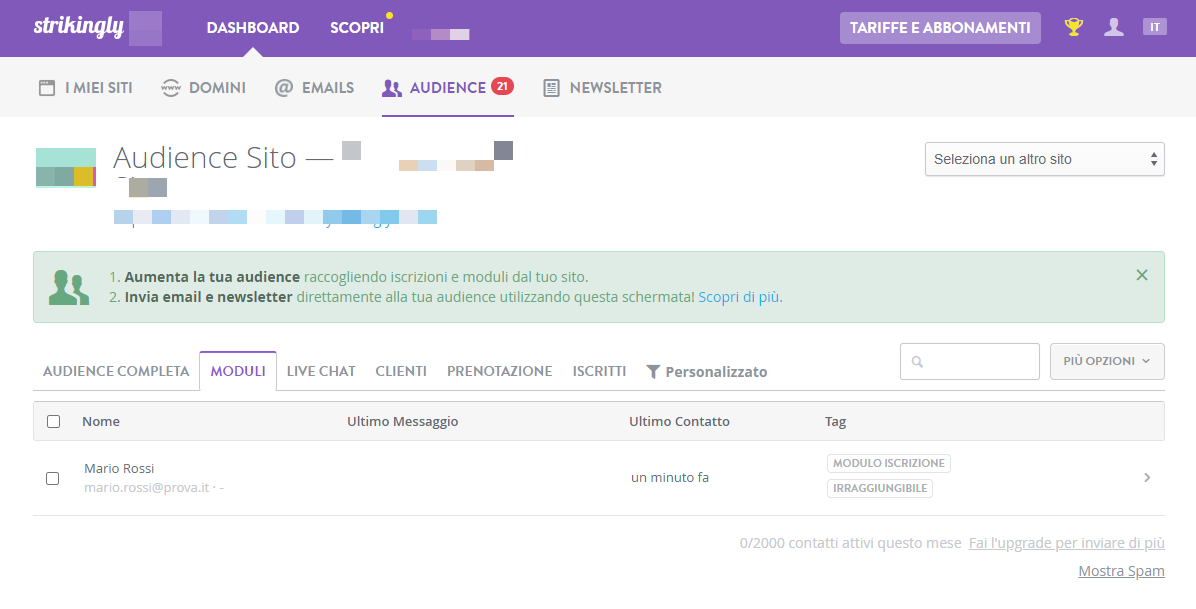
Task: Switch to Newsletter tab
Action: point(602,88)
